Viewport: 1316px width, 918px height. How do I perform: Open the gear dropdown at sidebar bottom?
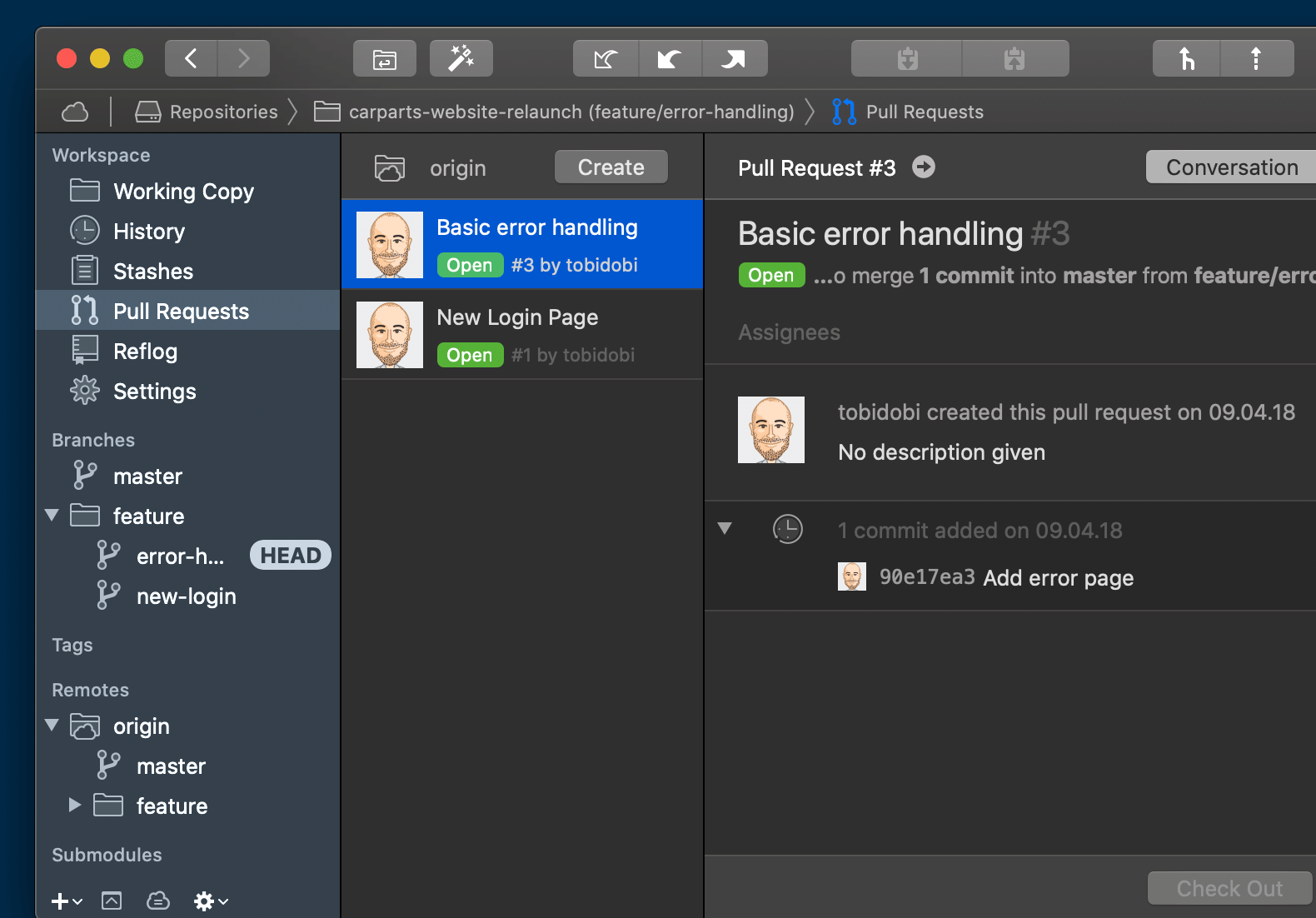click(210, 901)
